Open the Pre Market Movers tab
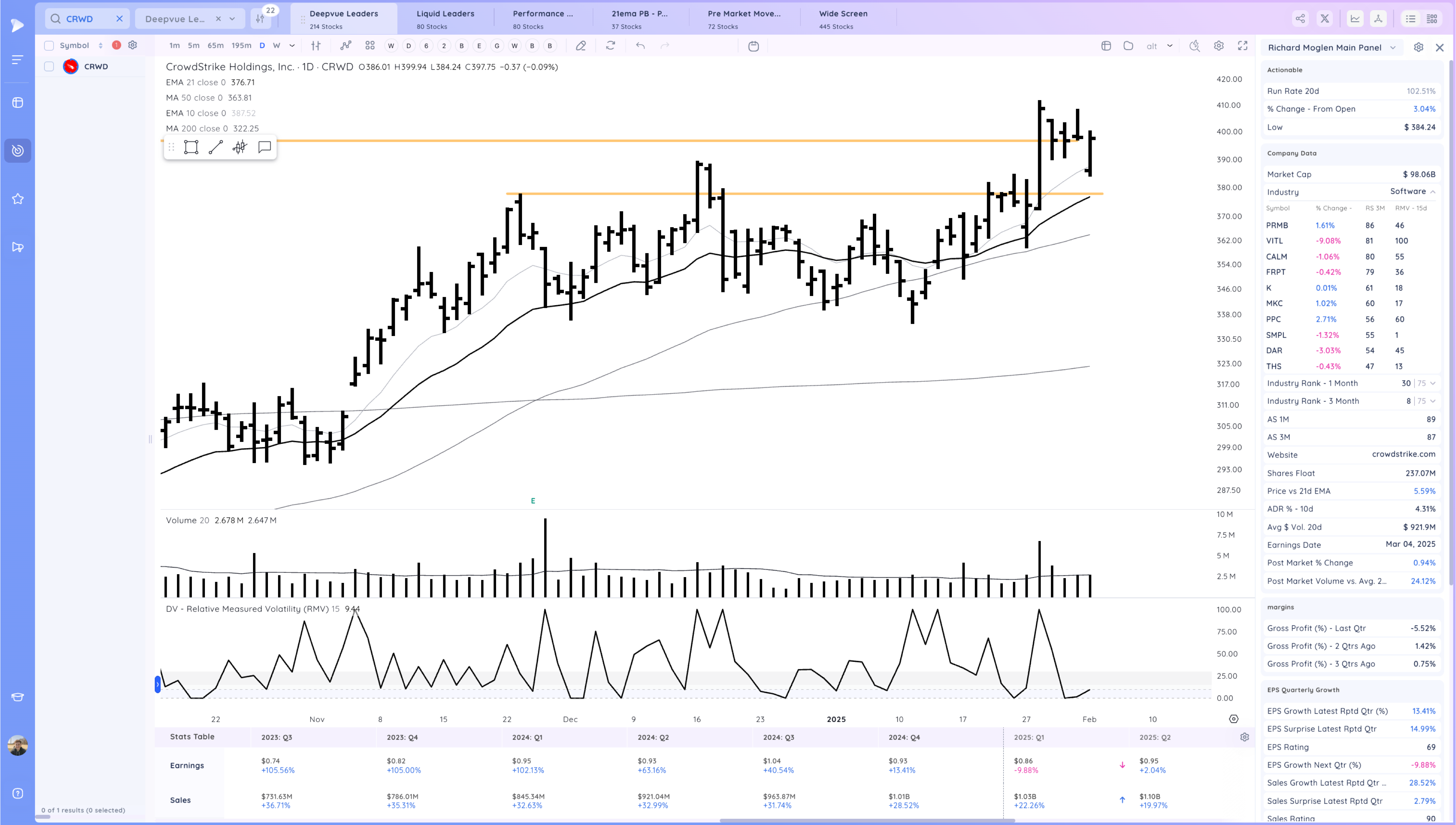The height and width of the screenshot is (825, 1456). click(744, 19)
